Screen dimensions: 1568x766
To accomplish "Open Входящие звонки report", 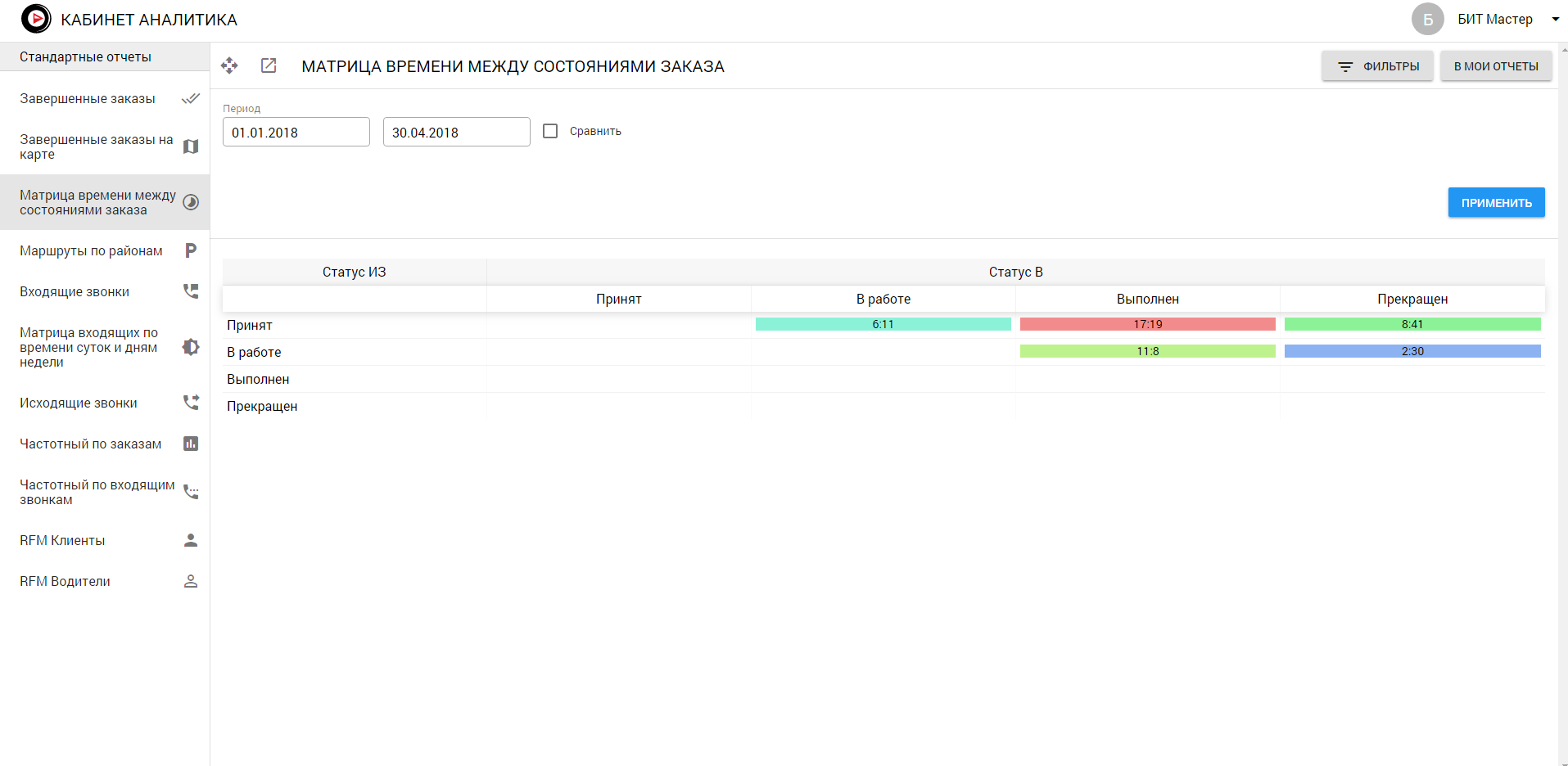I will 105,291.
